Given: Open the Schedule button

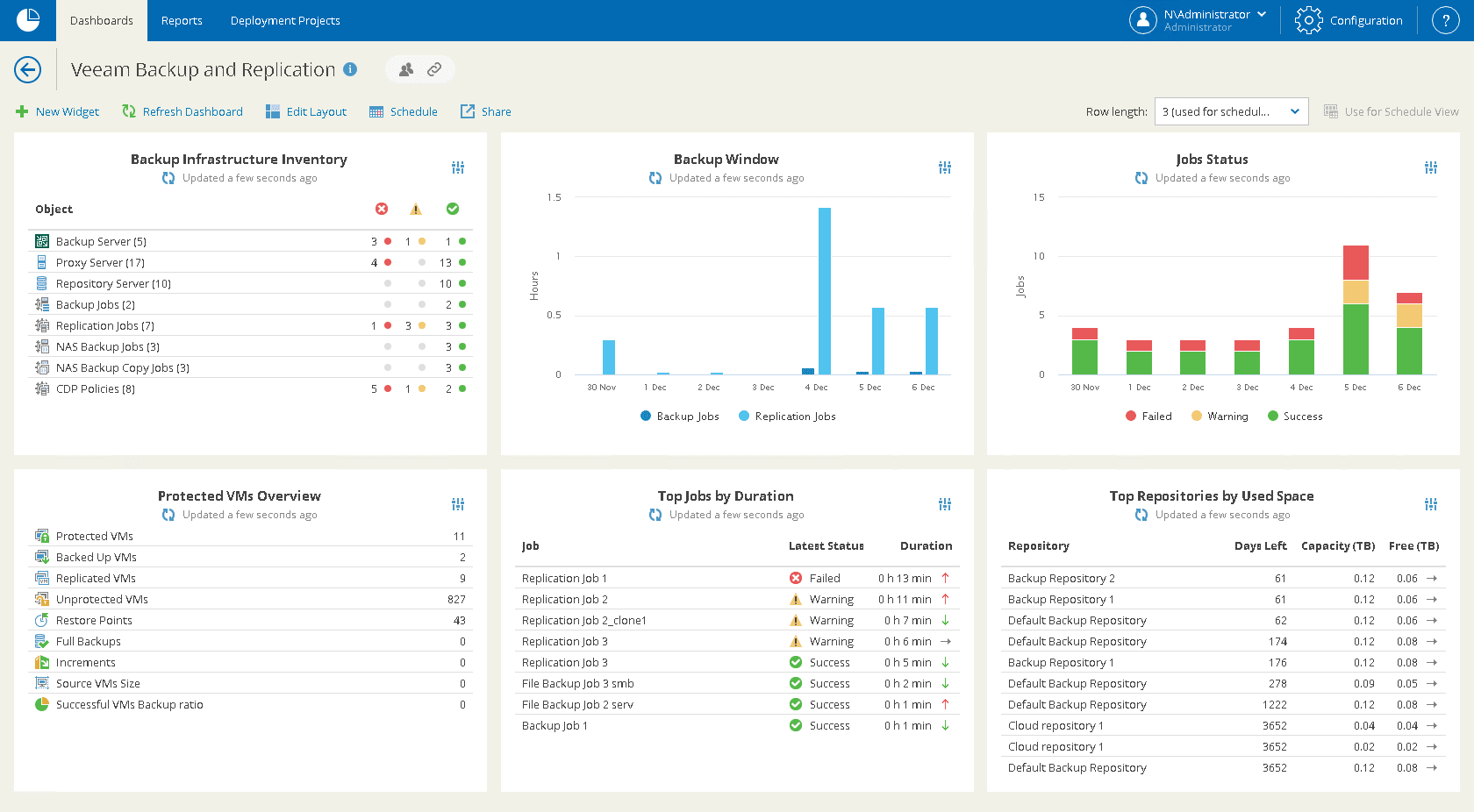Looking at the screenshot, I should pyautogui.click(x=404, y=111).
